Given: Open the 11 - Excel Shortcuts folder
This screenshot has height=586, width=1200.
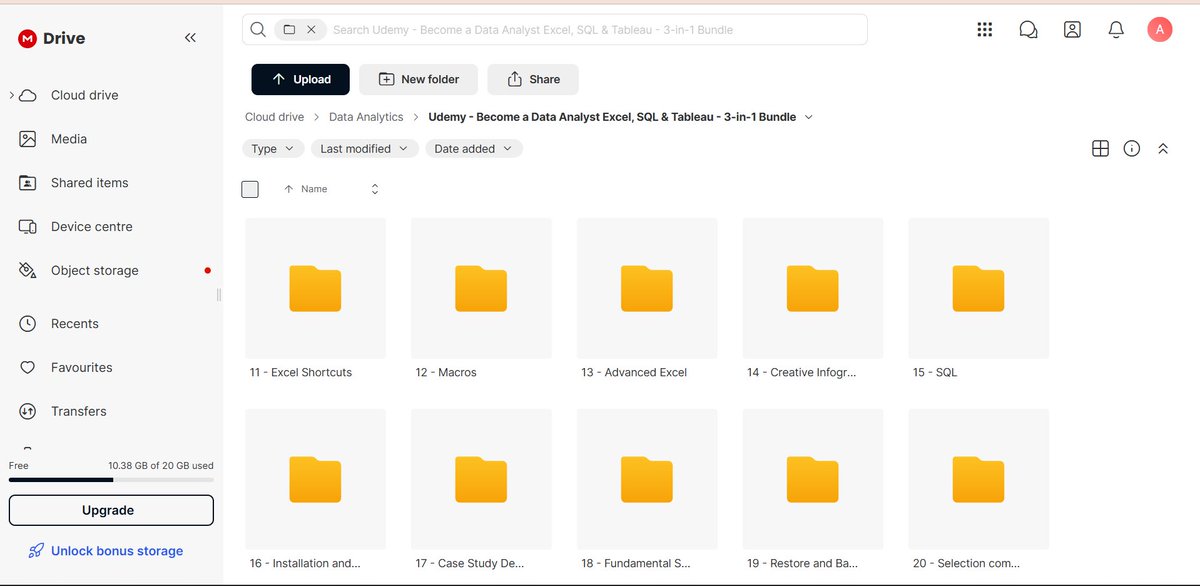Looking at the screenshot, I should point(315,299).
